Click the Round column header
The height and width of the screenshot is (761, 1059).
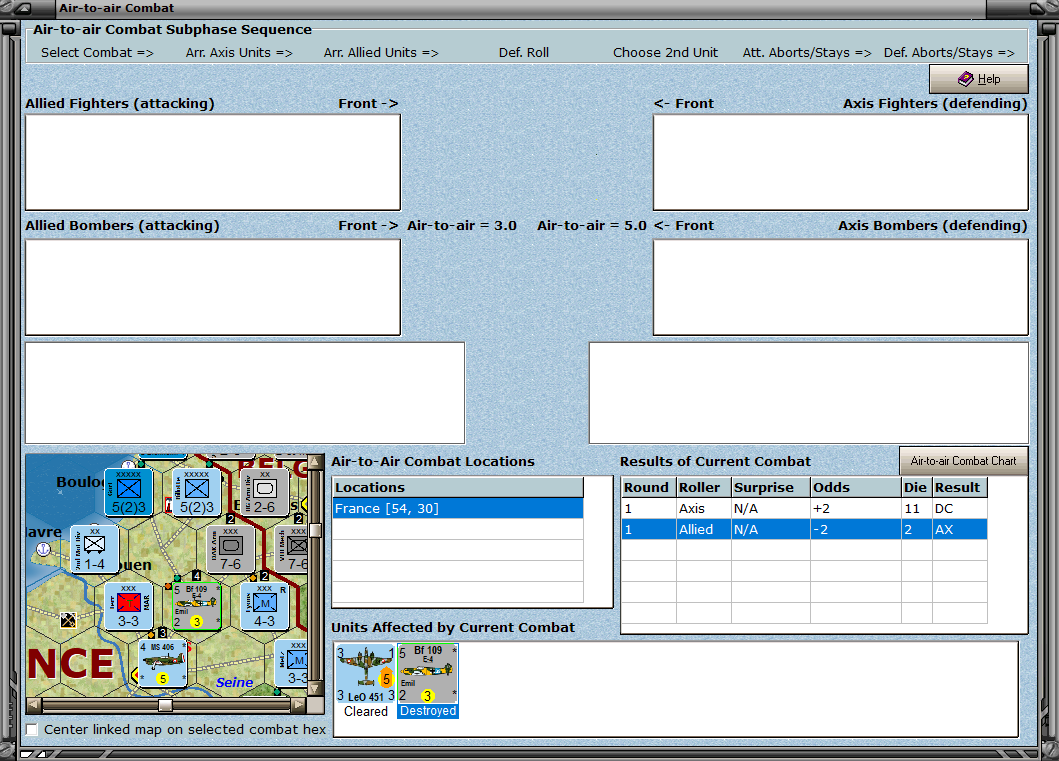(649, 488)
